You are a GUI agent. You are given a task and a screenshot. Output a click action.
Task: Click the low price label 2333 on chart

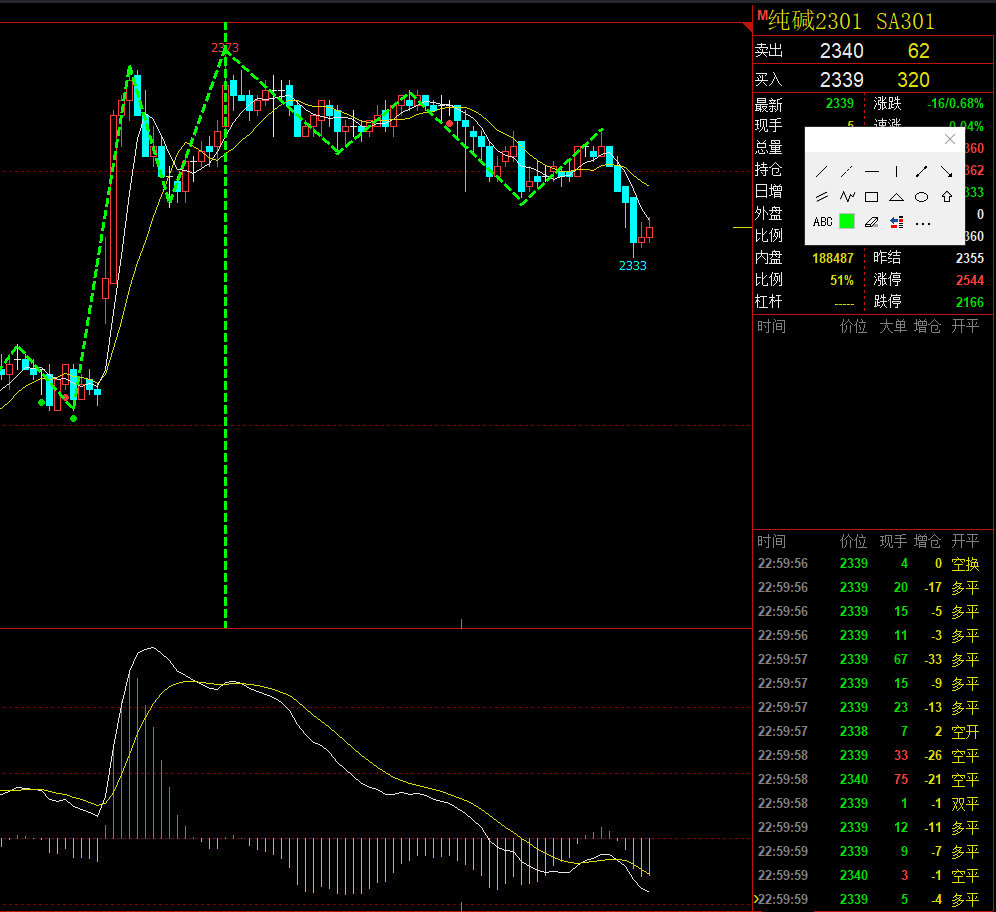point(633,265)
